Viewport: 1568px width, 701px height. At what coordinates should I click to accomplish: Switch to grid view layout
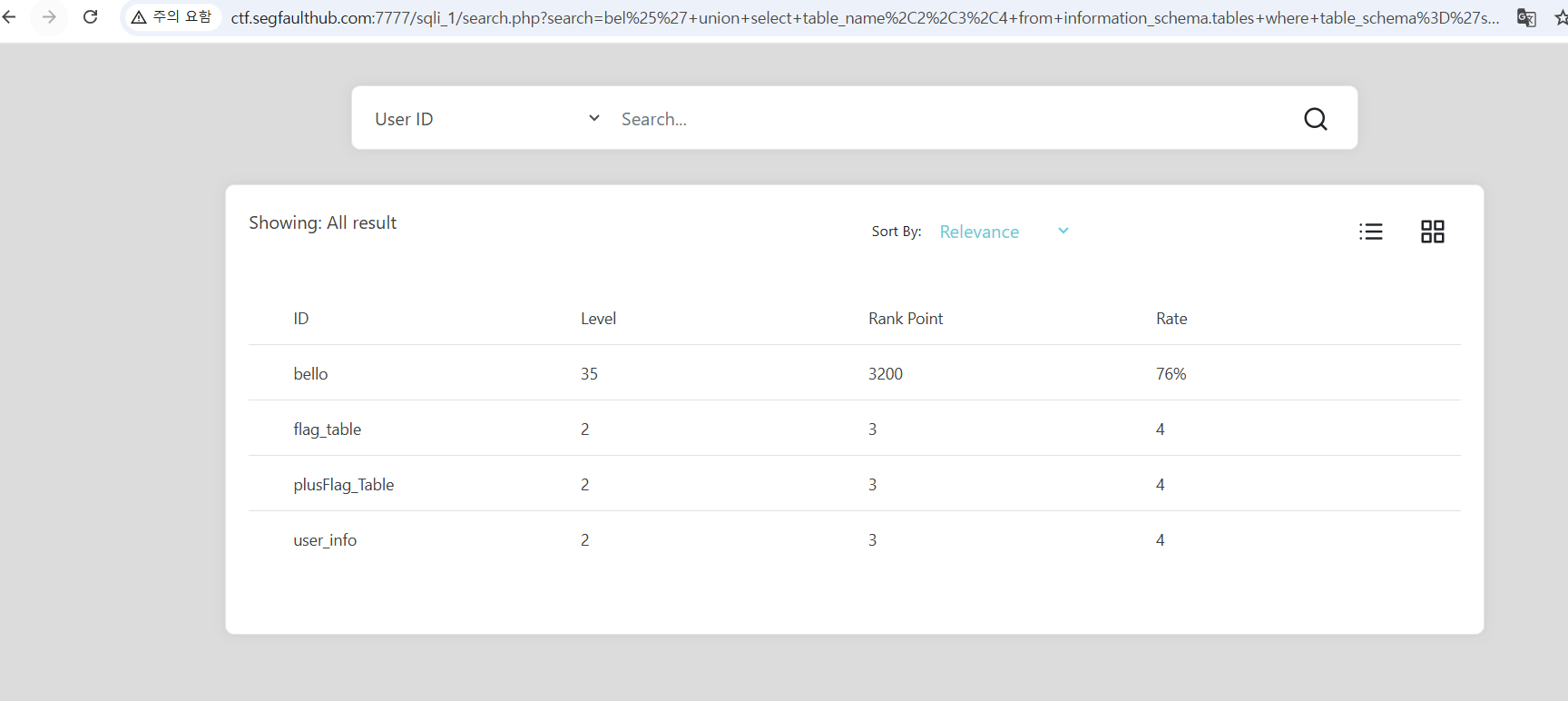point(1432,232)
